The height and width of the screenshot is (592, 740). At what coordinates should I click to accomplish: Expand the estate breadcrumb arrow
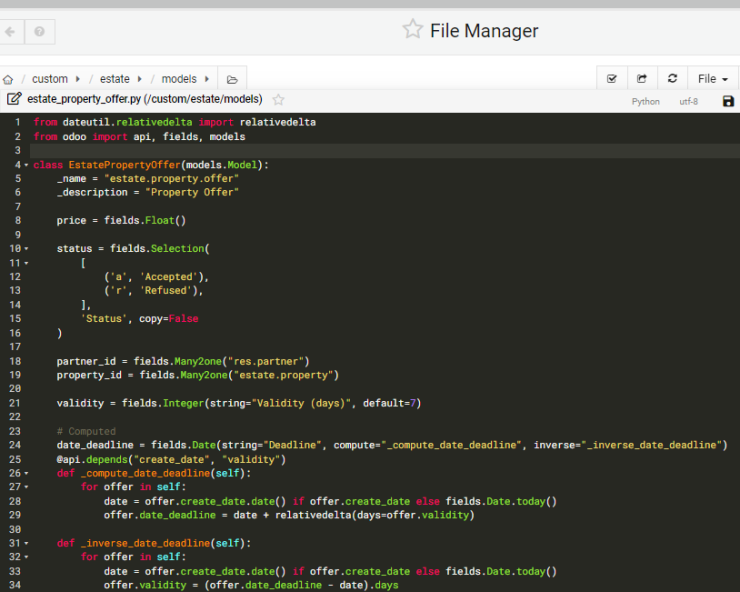(x=139, y=79)
